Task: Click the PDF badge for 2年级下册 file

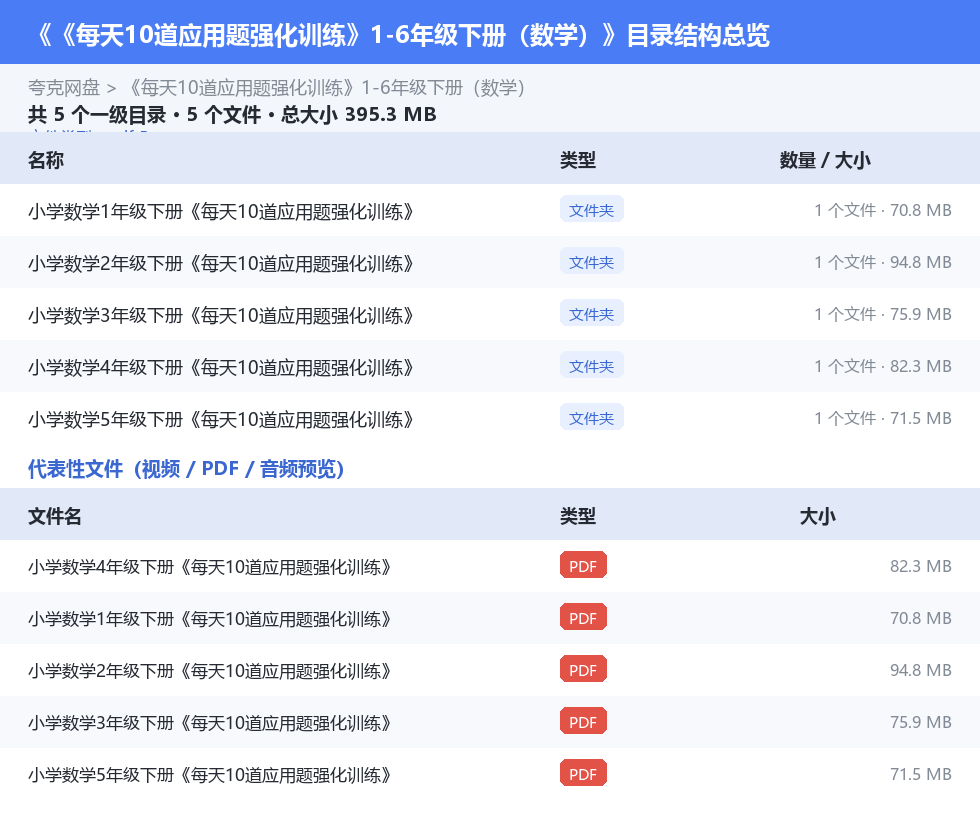Action: coord(583,669)
